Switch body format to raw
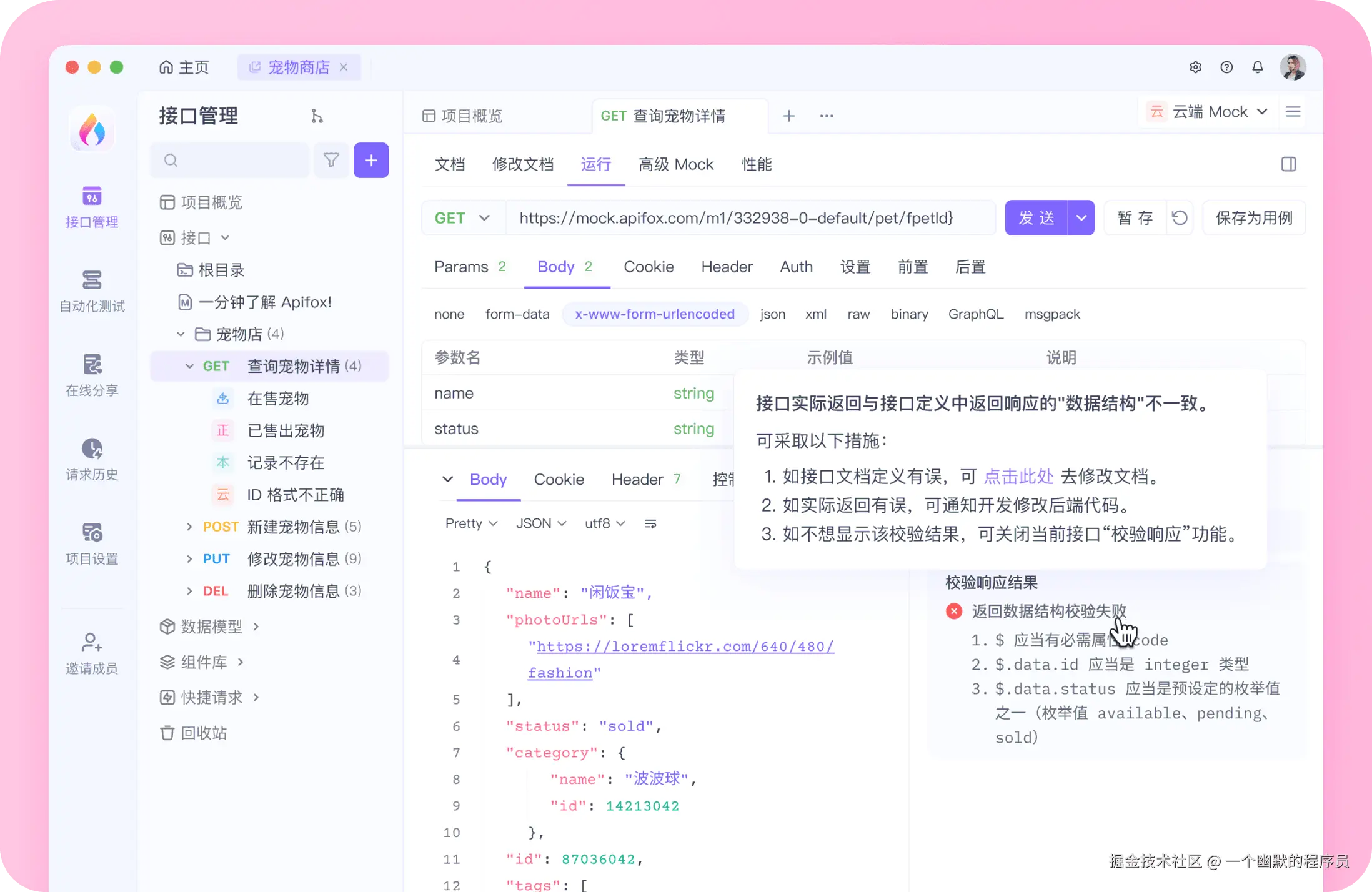The height and width of the screenshot is (892, 1372). click(x=858, y=314)
